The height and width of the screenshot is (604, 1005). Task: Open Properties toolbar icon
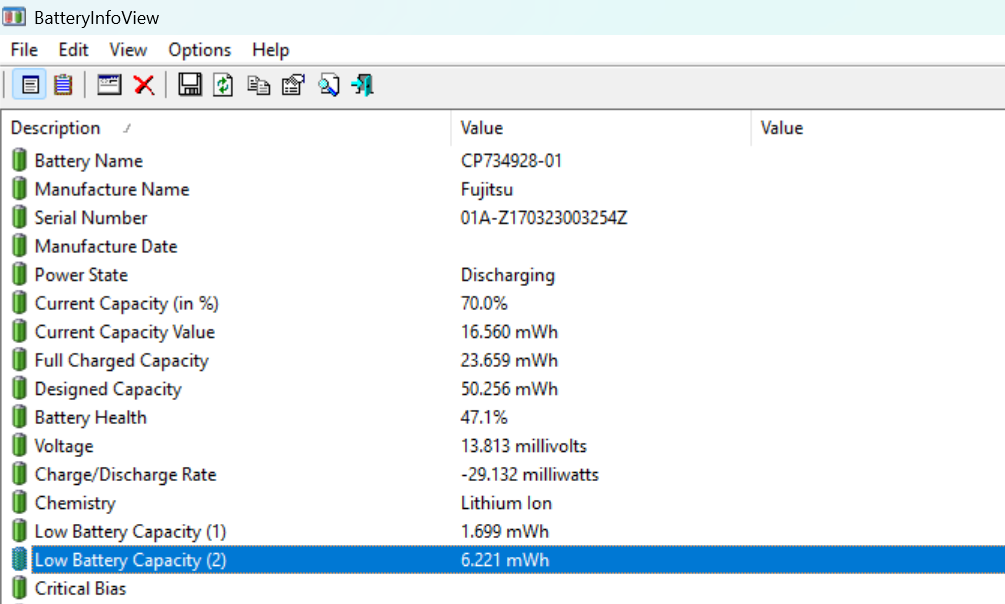pos(294,85)
